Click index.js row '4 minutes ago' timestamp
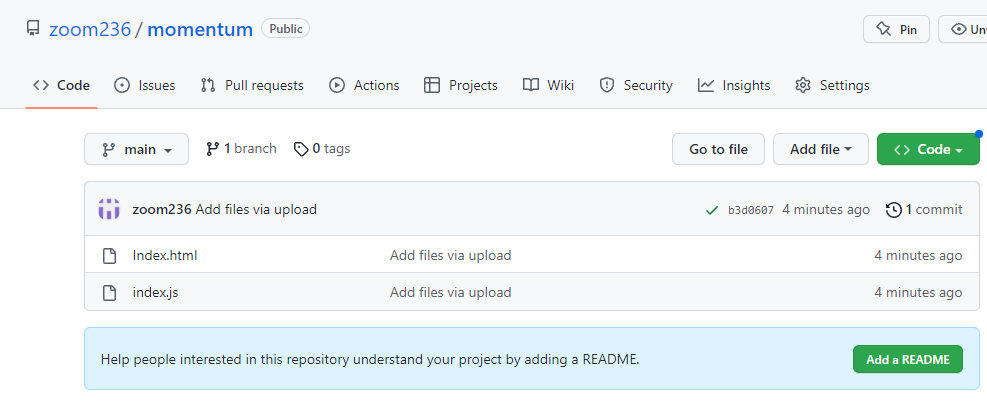Image resolution: width=987 pixels, height=413 pixels. click(918, 292)
